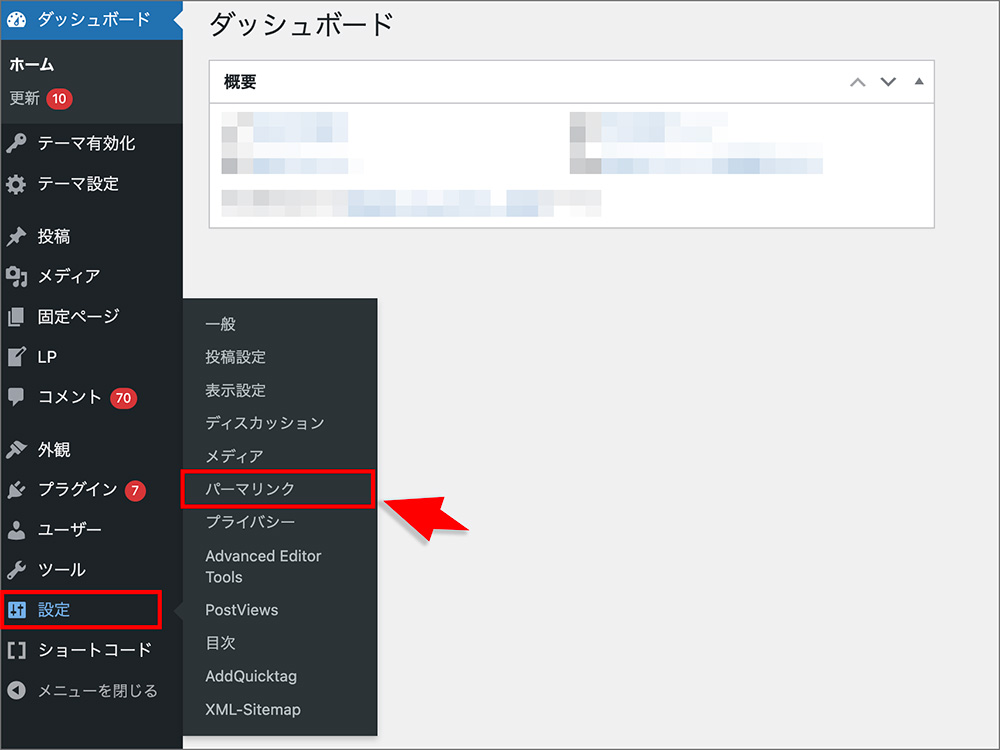This screenshot has height=750, width=1000.
Task: Open 更新 updates page
Action: pyautogui.click(x=24, y=98)
